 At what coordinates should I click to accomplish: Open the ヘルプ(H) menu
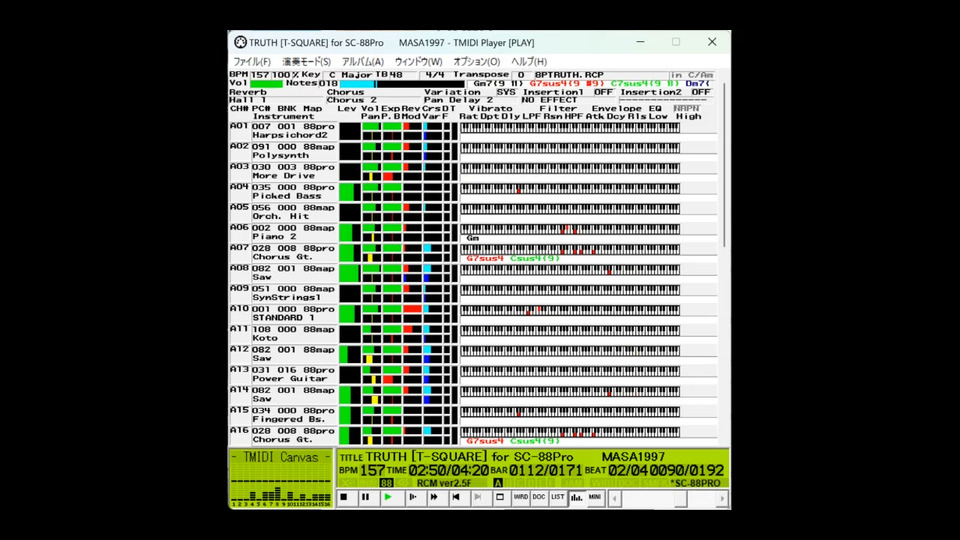528,62
